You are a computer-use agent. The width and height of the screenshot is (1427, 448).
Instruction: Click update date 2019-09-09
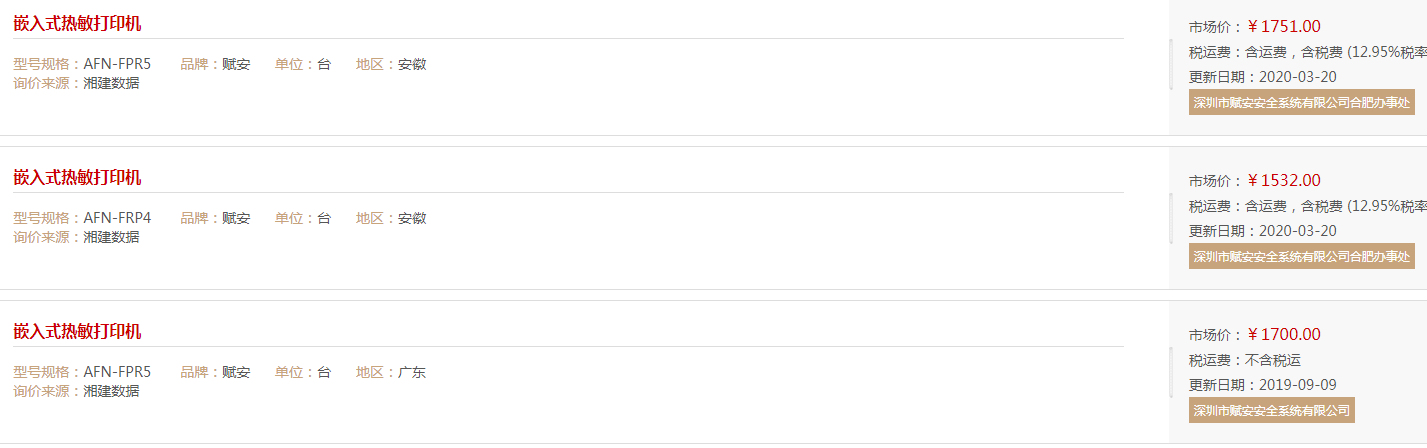[x=1298, y=385]
